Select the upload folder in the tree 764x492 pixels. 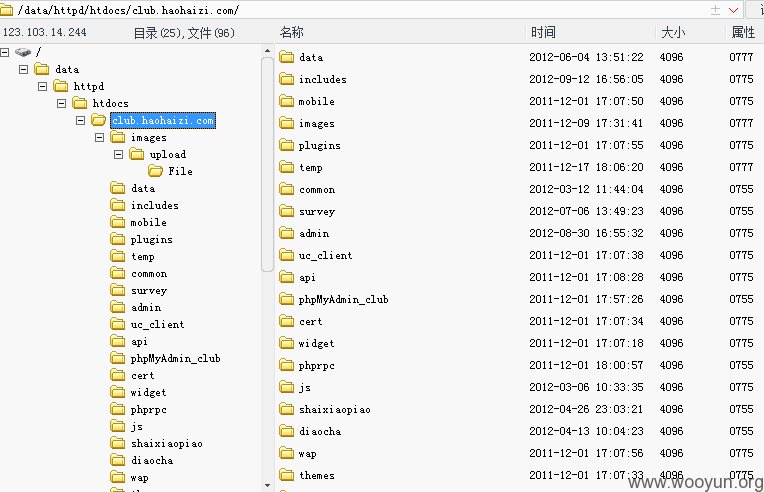click(168, 154)
